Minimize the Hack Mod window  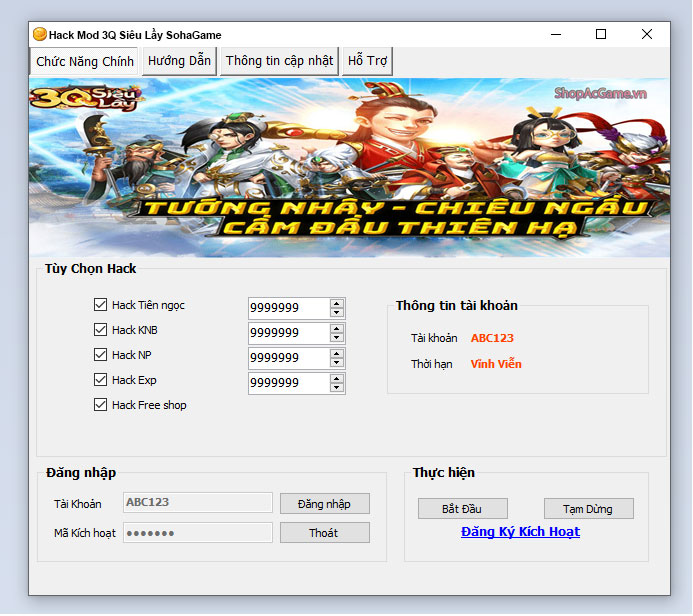(556, 34)
